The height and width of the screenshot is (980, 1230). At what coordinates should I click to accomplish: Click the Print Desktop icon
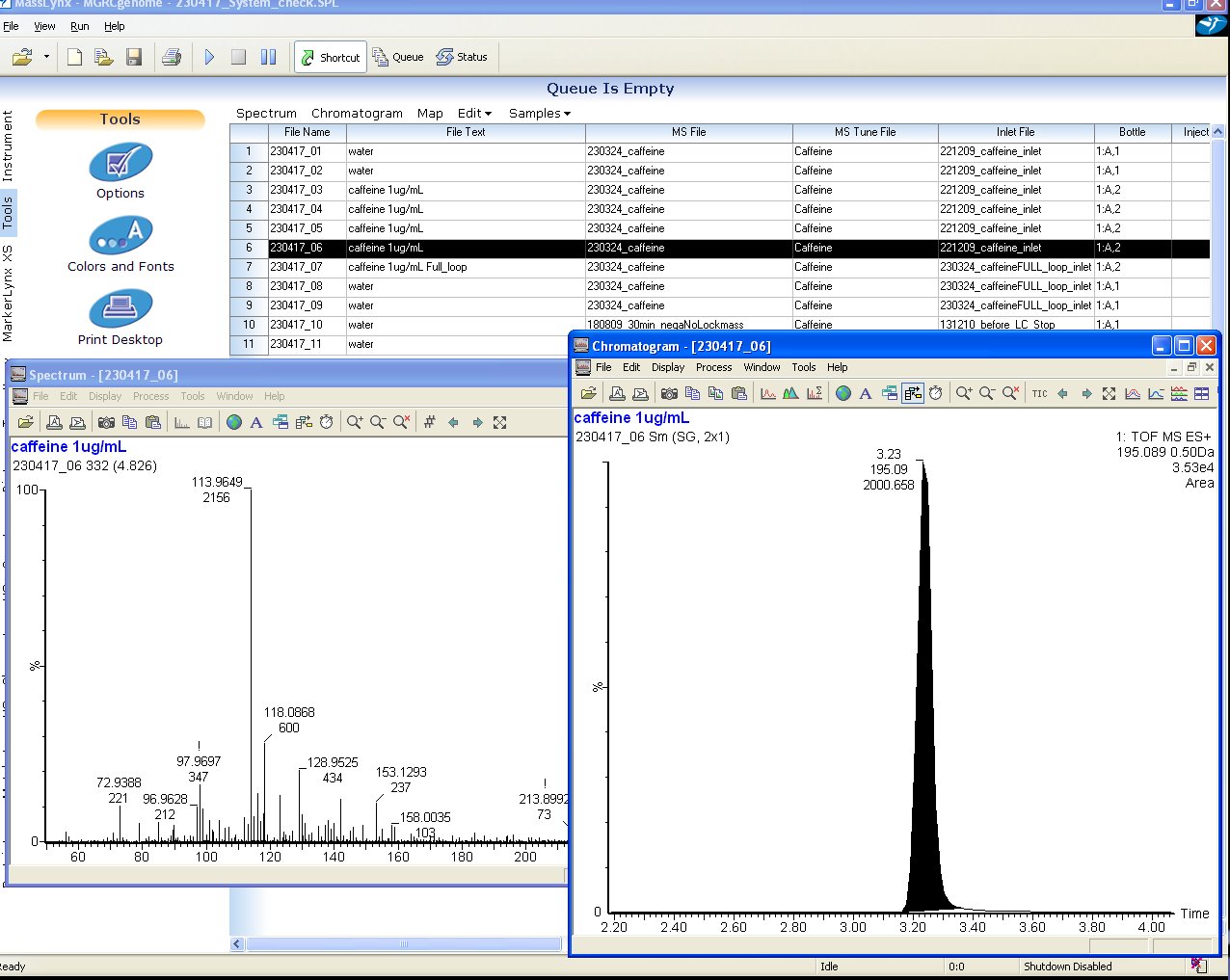120,309
